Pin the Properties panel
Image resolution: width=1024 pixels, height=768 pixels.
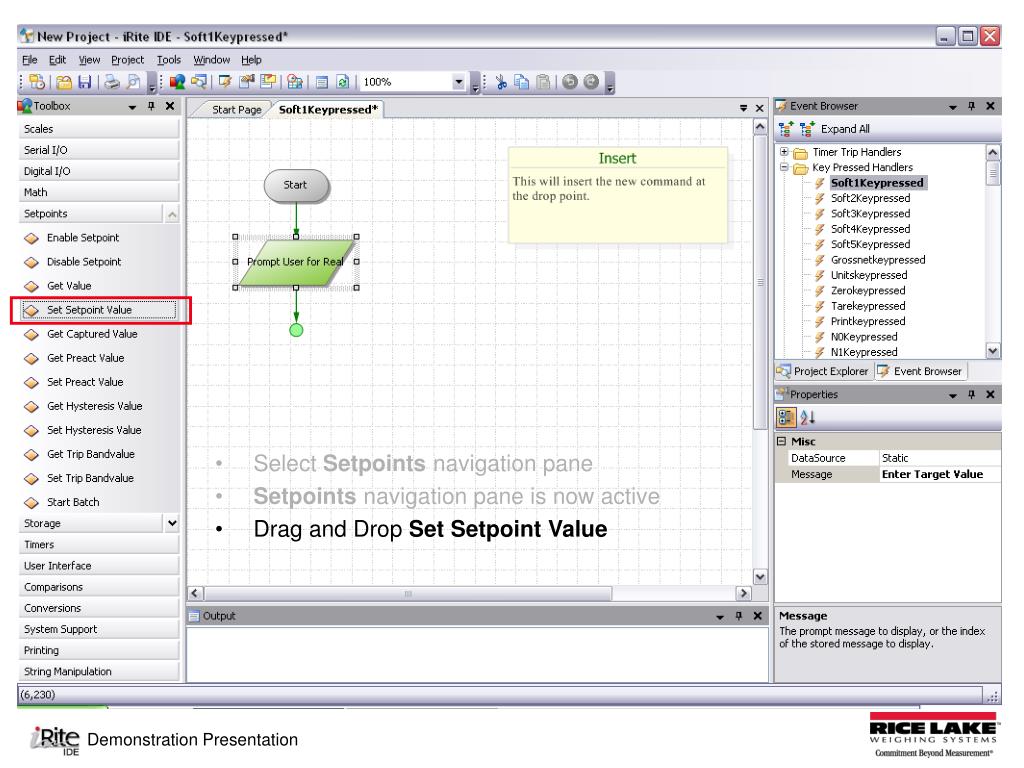[x=972, y=394]
